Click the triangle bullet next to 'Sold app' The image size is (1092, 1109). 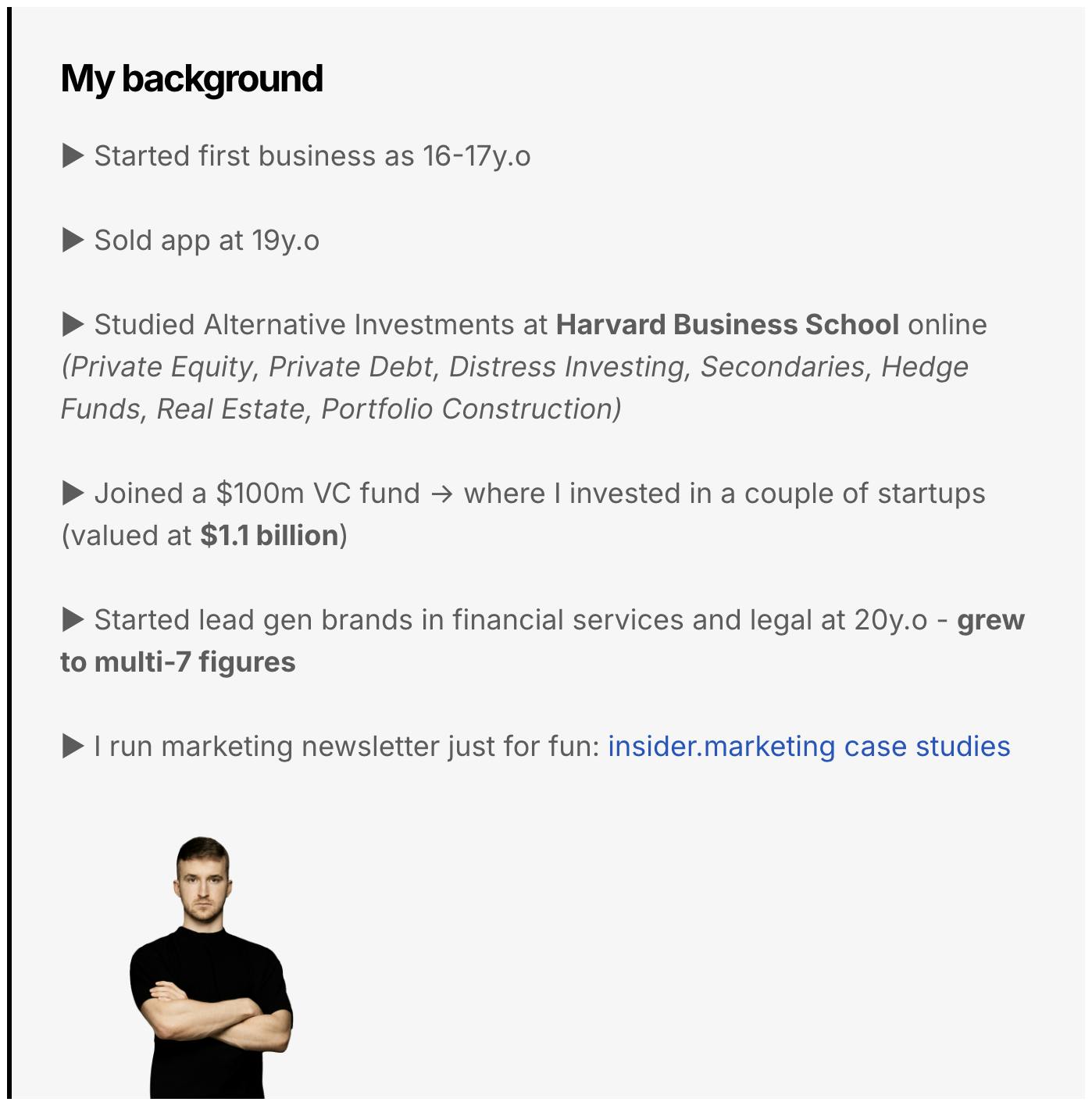[x=73, y=241]
